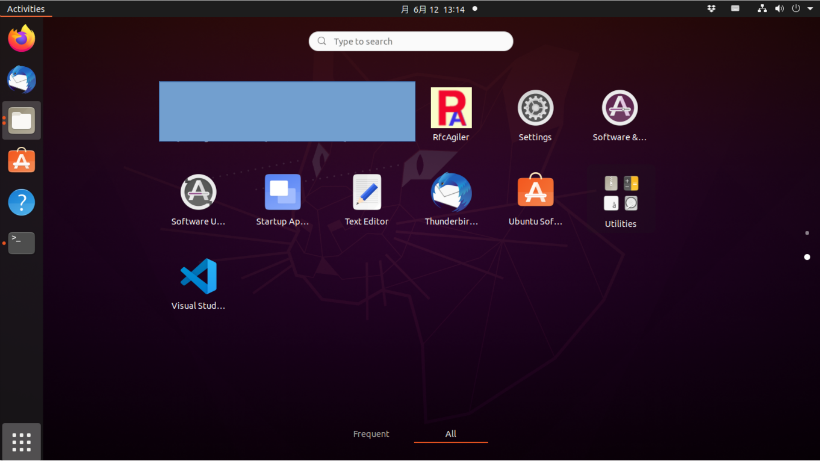Expand the system menu arrow
The image size is (820, 461).
[x=810, y=8]
